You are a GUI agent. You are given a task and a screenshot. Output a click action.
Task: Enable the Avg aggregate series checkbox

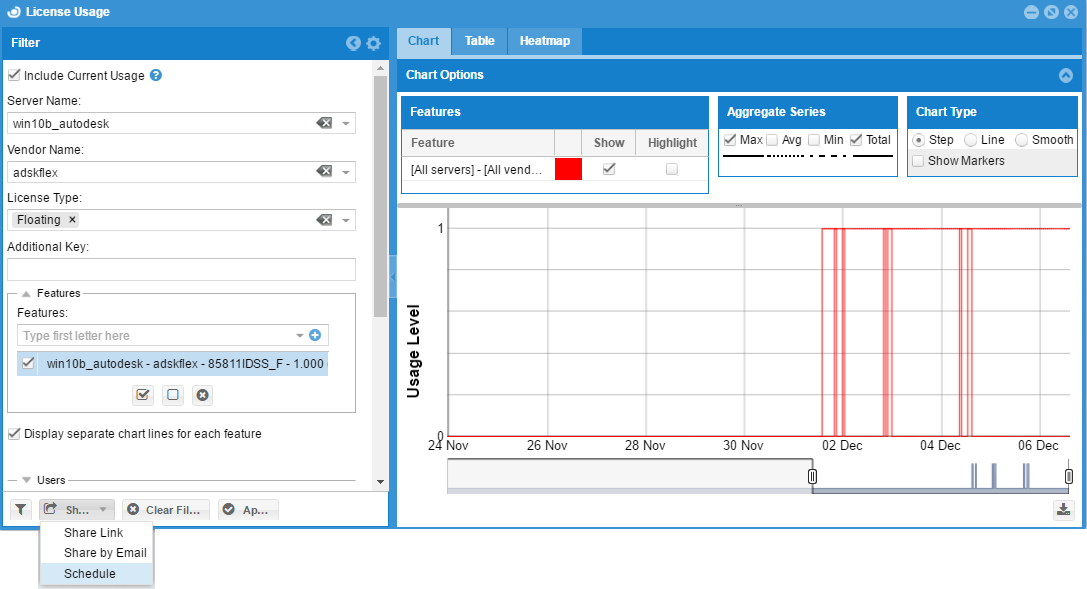point(772,140)
